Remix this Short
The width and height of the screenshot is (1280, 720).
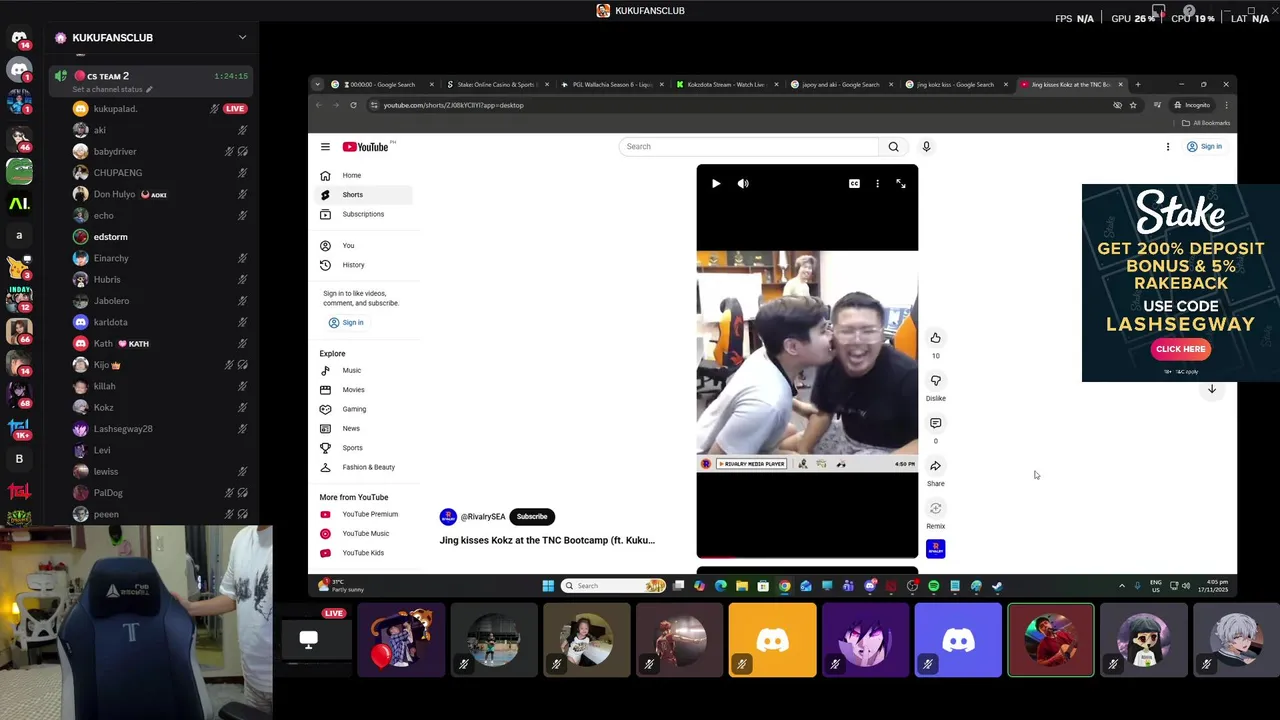coord(936,508)
